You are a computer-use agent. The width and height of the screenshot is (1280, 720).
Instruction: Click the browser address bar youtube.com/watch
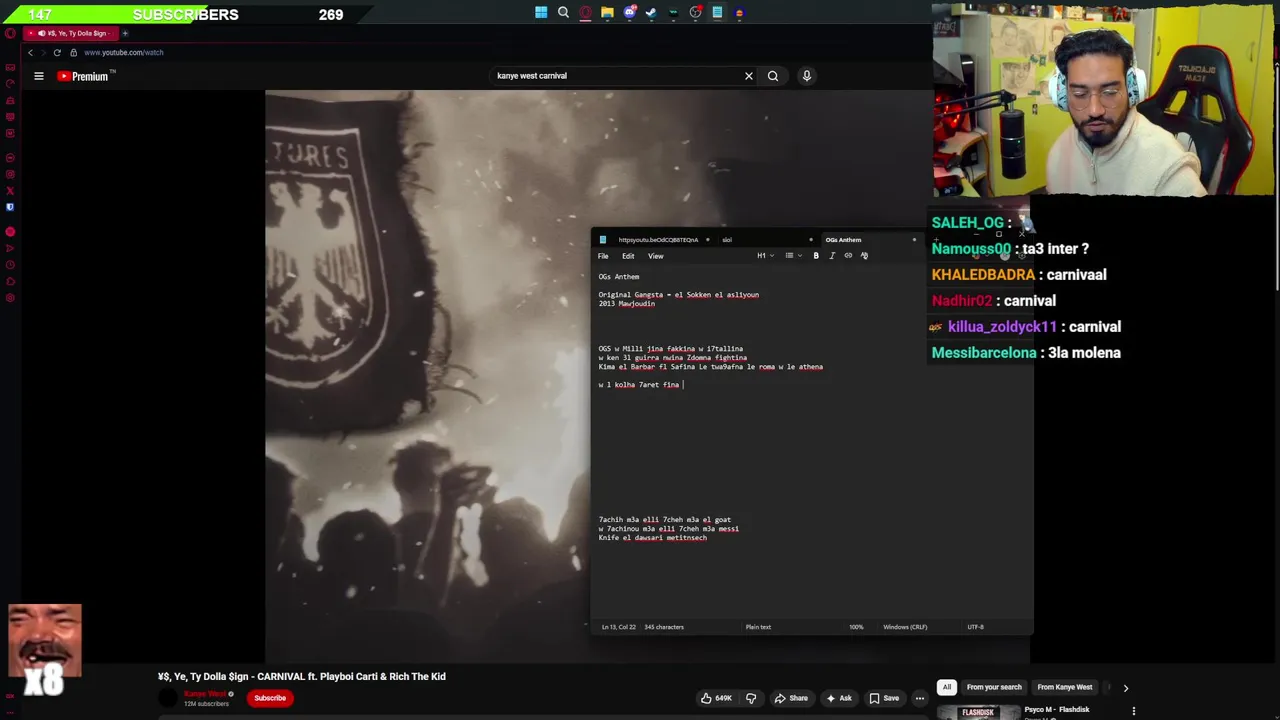(123, 52)
